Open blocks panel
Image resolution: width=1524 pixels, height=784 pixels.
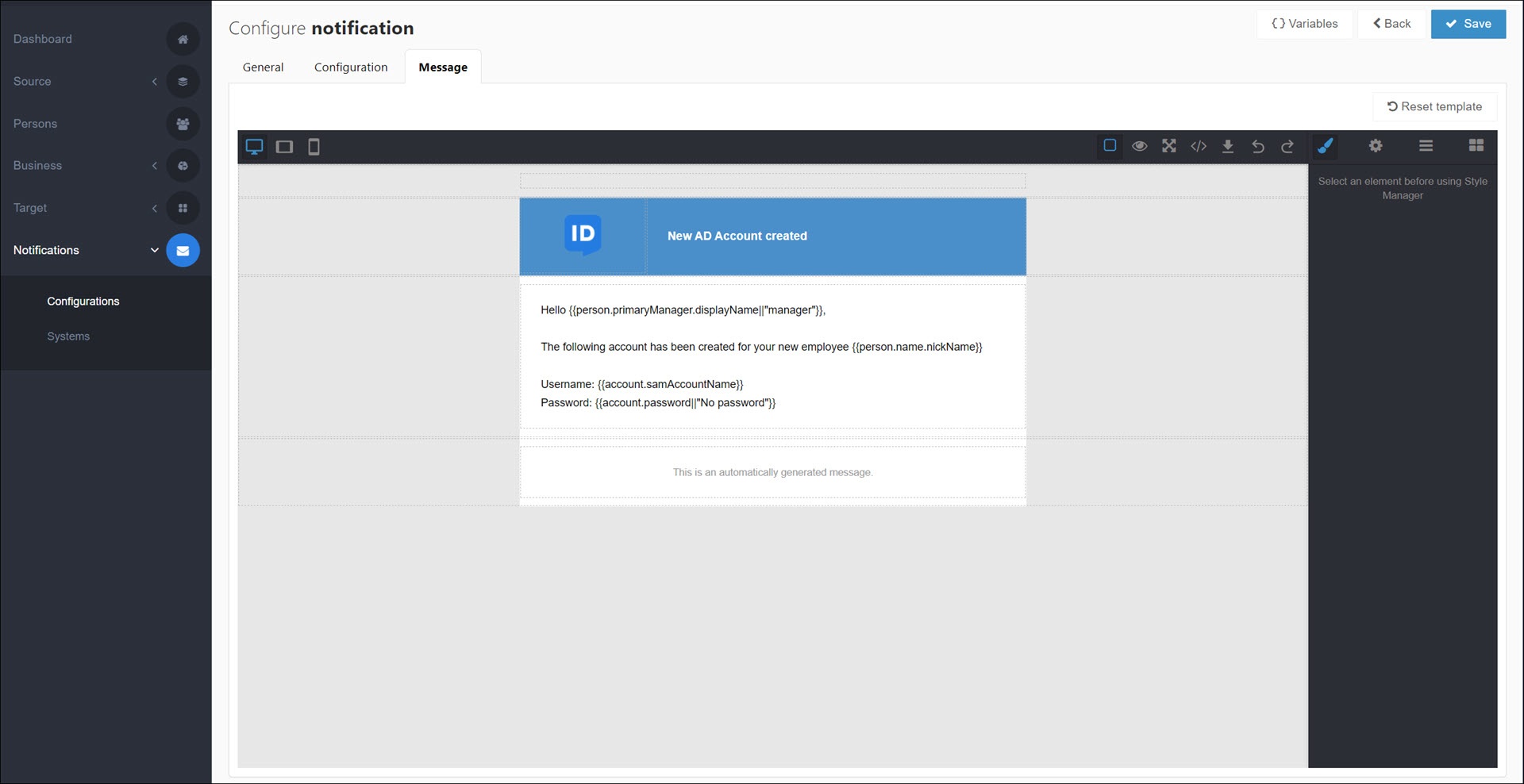click(1476, 146)
